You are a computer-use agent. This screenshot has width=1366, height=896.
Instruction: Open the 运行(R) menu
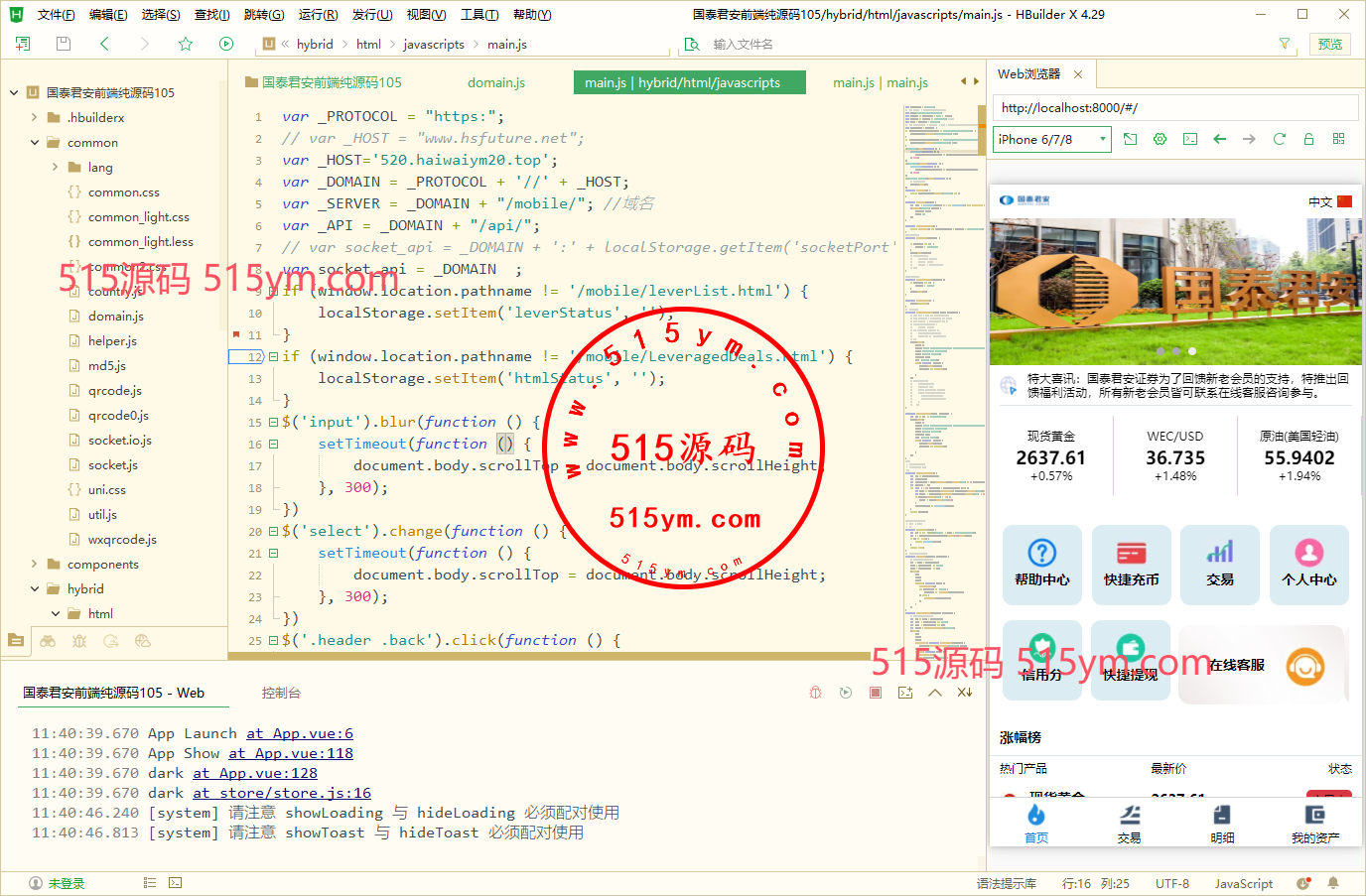point(318,15)
